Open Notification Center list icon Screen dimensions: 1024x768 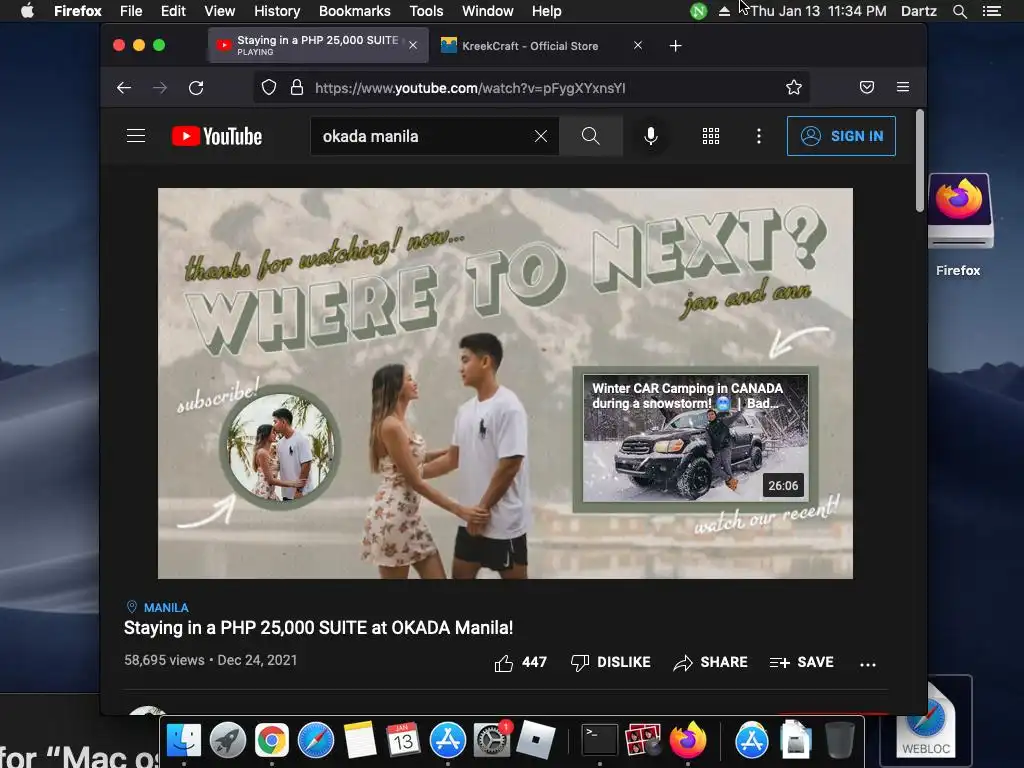[992, 11]
